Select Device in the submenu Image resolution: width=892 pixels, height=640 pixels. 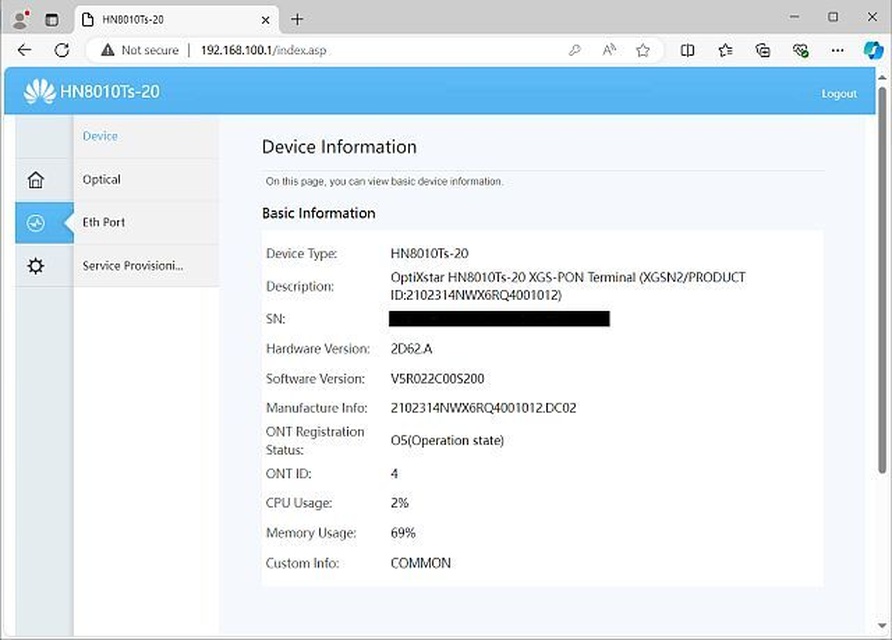100,136
